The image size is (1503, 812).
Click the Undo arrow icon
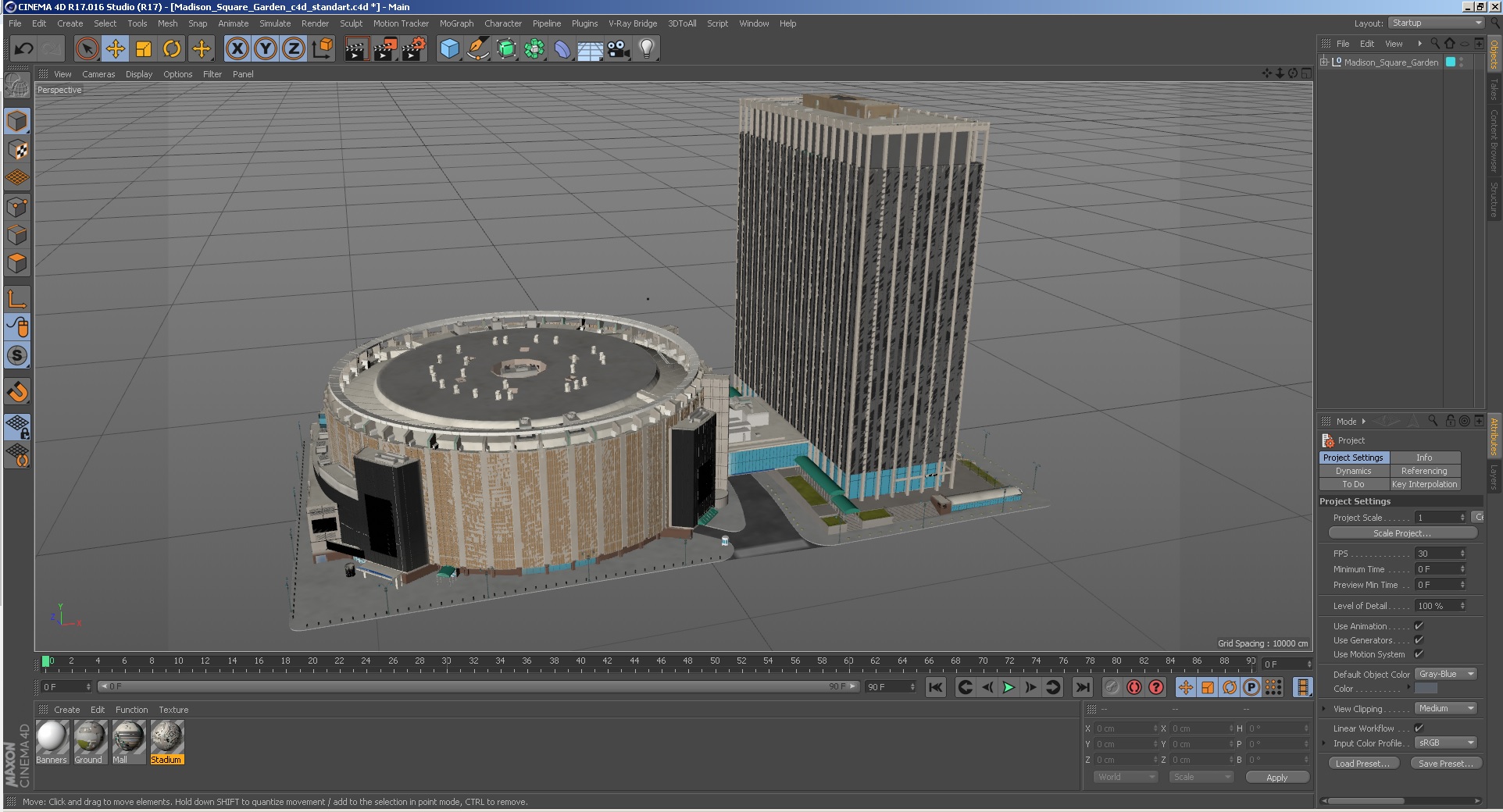coord(23,49)
